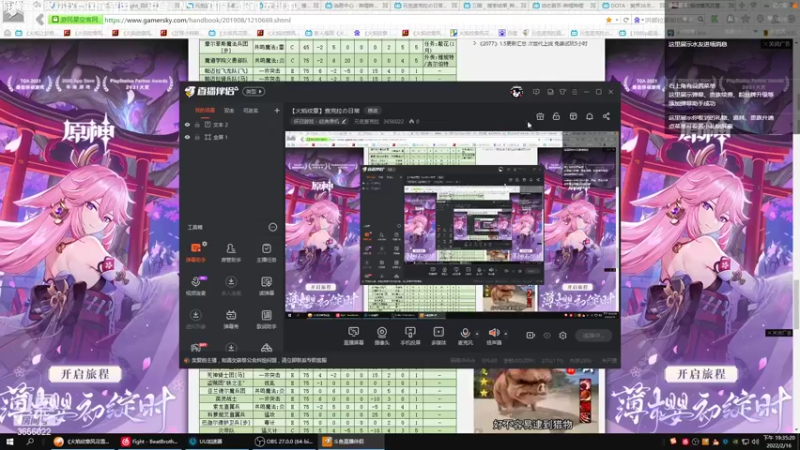Lock the 全屏 1 source

197,137
